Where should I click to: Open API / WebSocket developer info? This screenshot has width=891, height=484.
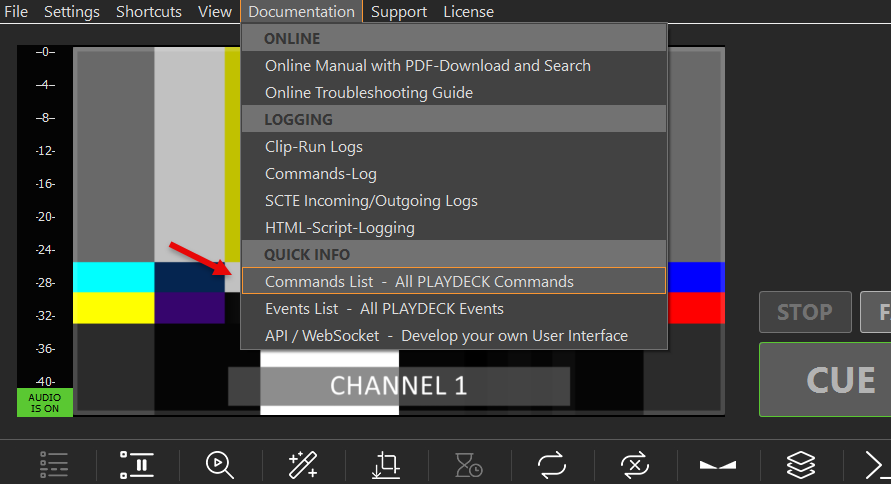click(454, 336)
